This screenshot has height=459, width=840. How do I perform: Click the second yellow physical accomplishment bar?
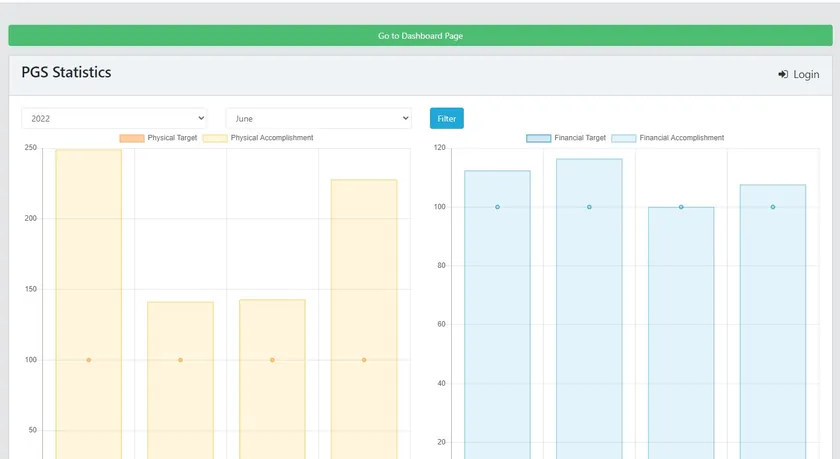tap(181, 380)
